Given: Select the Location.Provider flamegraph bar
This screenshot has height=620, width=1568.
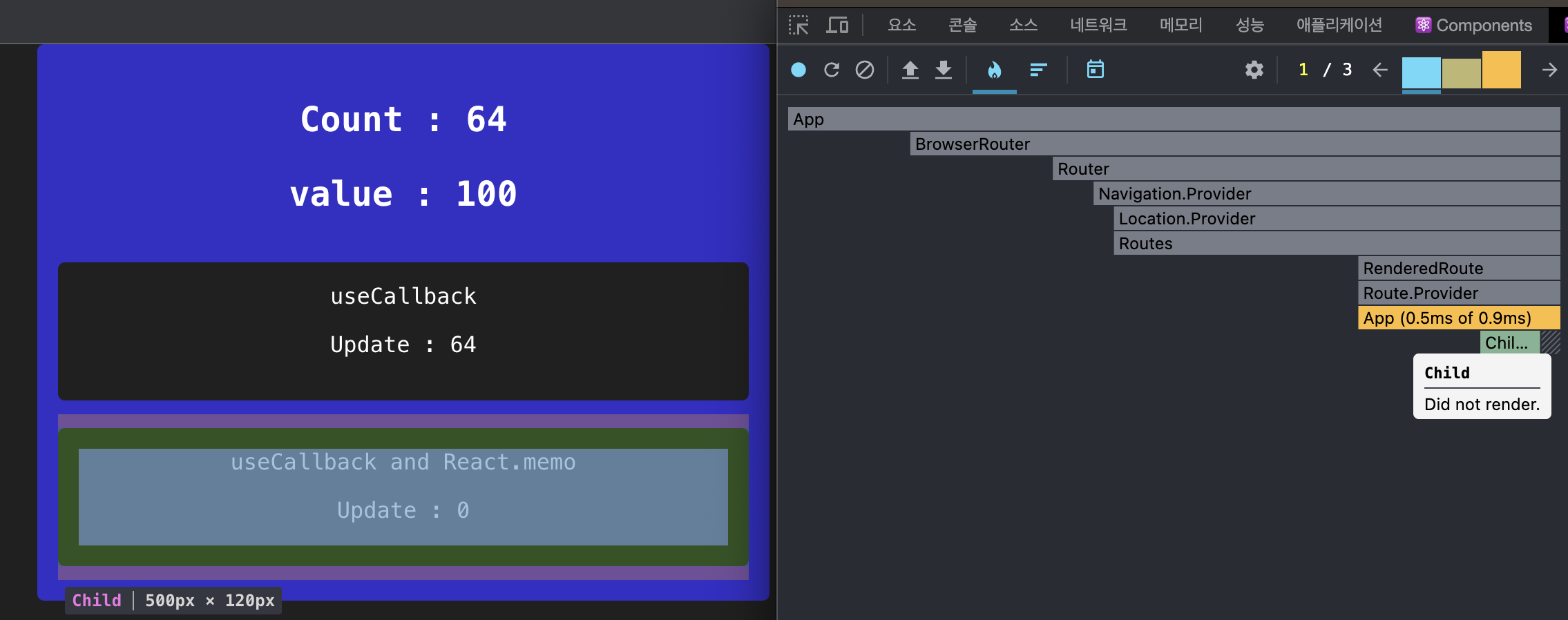Looking at the screenshot, I should coord(1337,218).
